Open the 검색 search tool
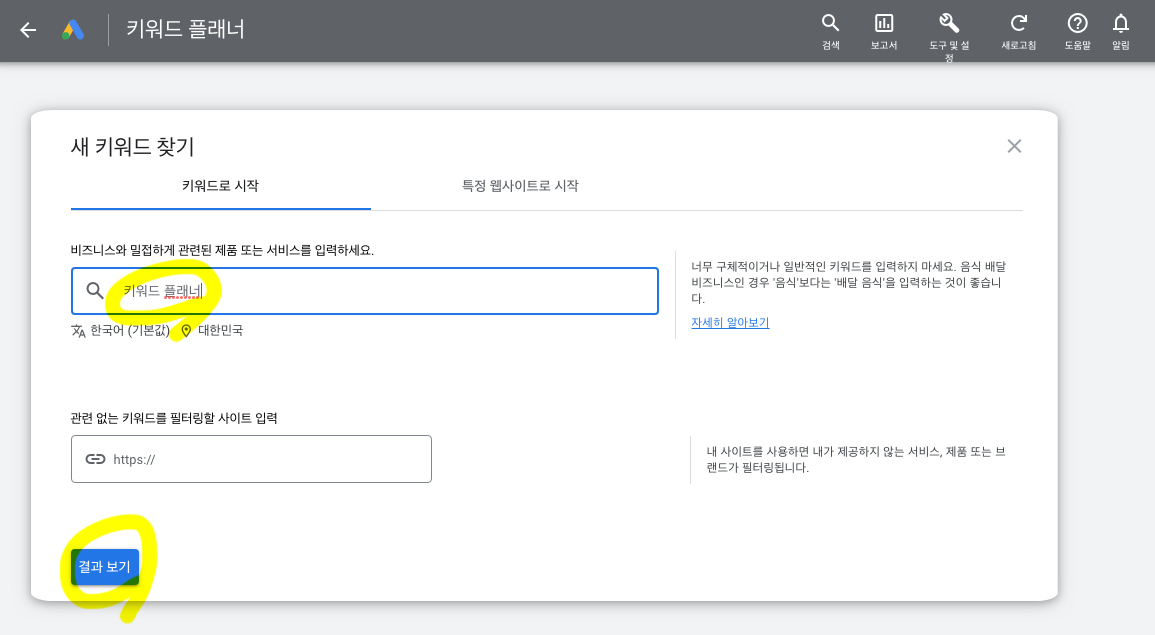1155x635 pixels. click(831, 32)
